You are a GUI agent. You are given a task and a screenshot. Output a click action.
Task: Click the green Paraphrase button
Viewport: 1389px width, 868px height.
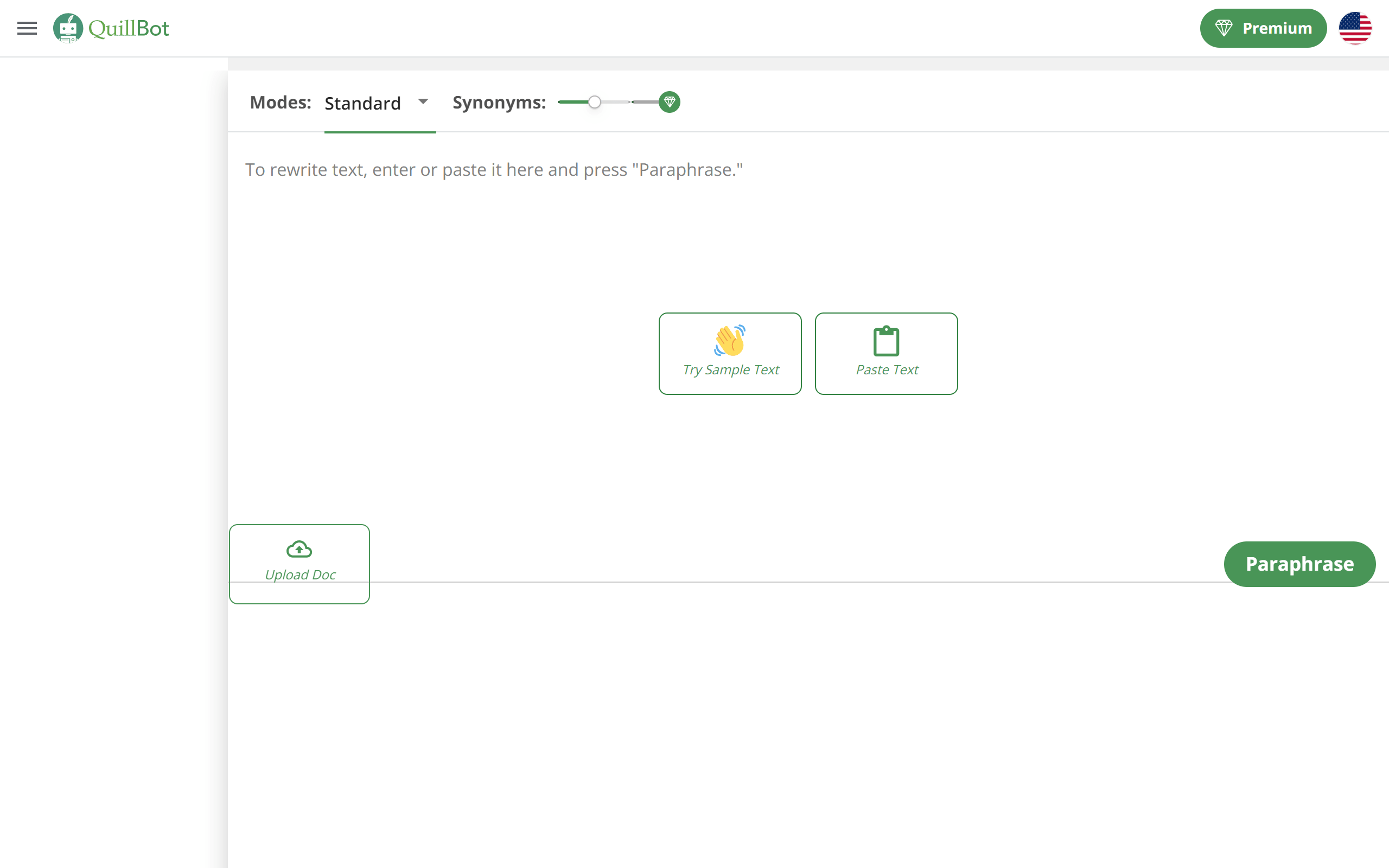[1299, 564]
